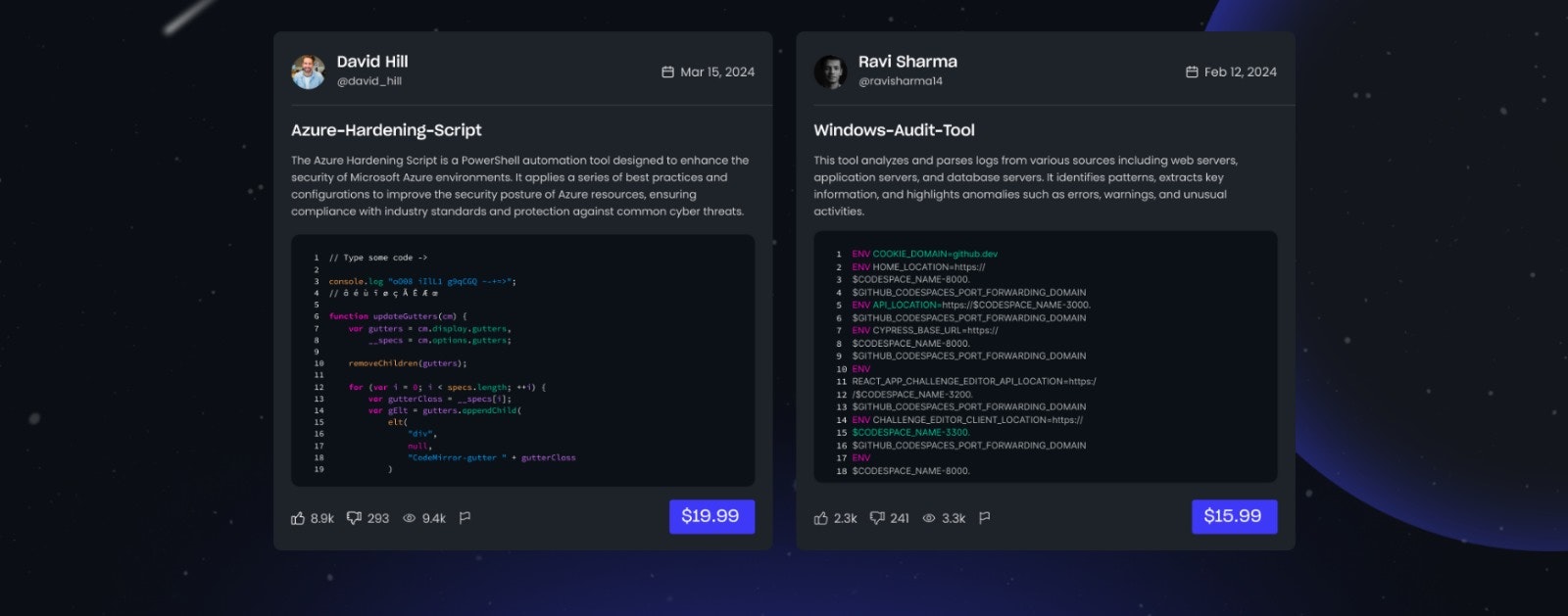Click the @ravisharma14 handle

pos(901,81)
